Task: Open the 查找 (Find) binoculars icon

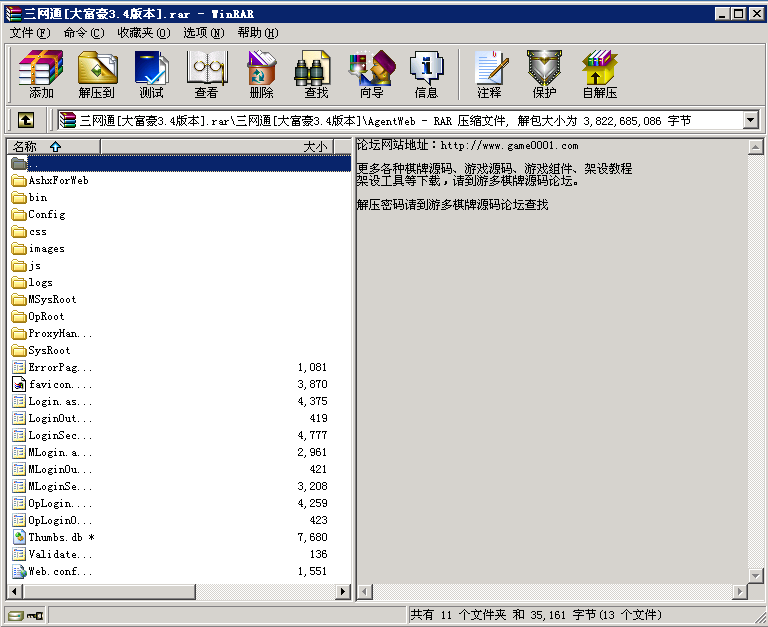Action: 316,75
